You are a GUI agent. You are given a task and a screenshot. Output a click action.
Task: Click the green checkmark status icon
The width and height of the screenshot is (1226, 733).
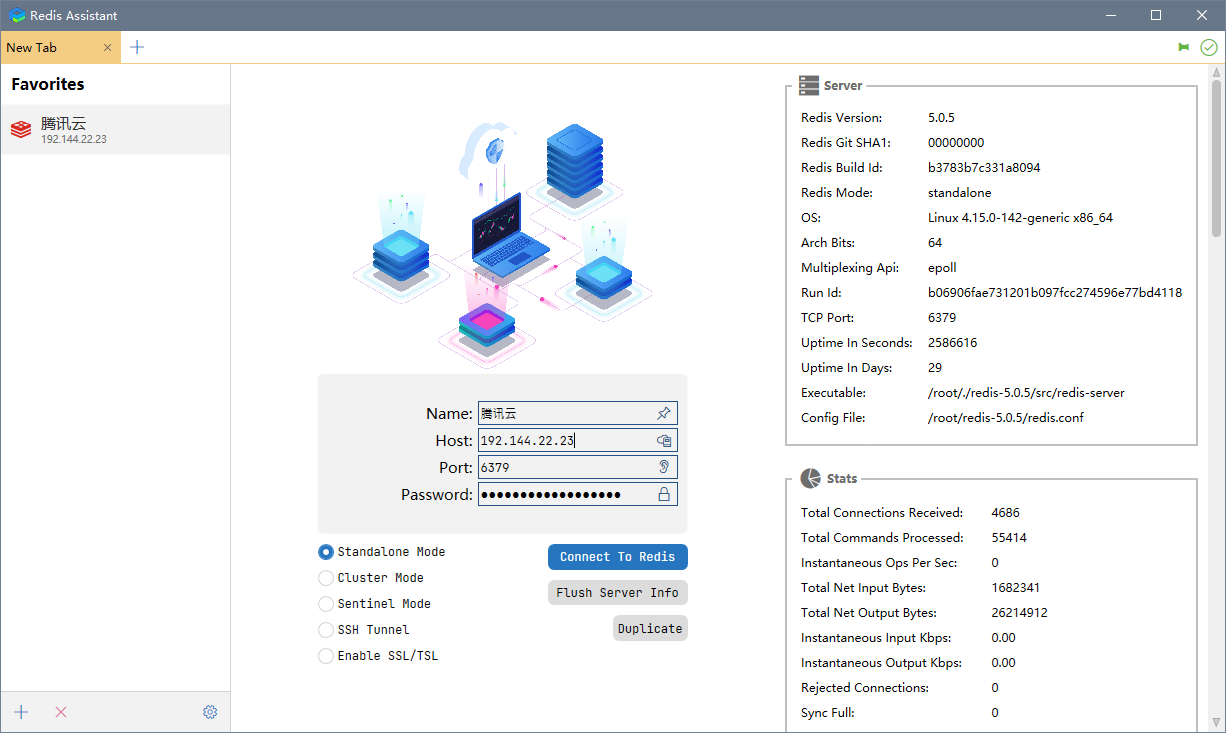click(x=1209, y=47)
